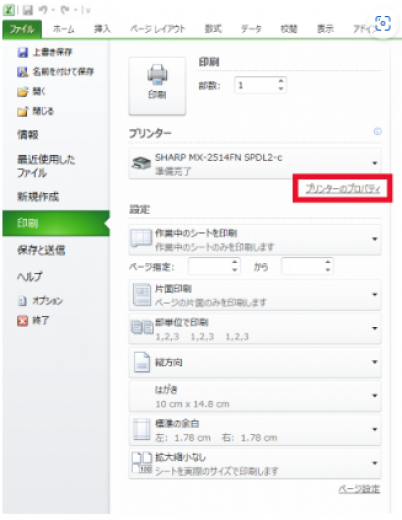The height and width of the screenshot is (520, 402).
Task: Increase the 部数 copies count by one
Action: click(x=281, y=81)
